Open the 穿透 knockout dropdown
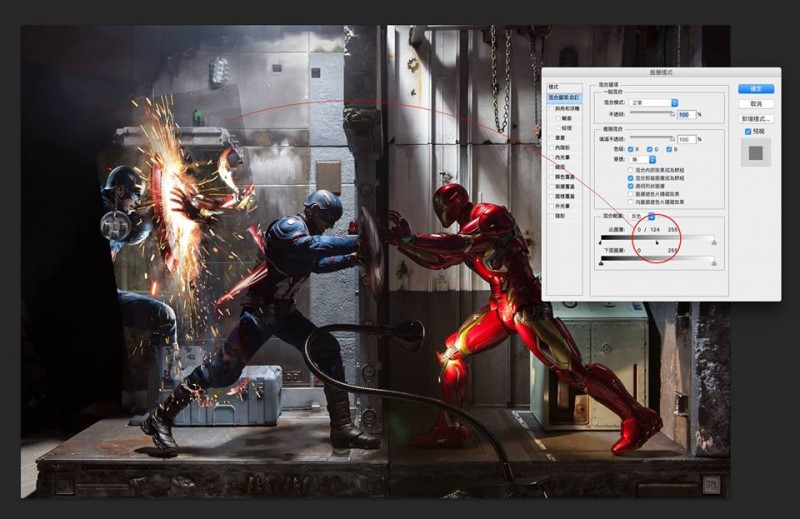The height and width of the screenshot is (519, 800). [642, 159]
